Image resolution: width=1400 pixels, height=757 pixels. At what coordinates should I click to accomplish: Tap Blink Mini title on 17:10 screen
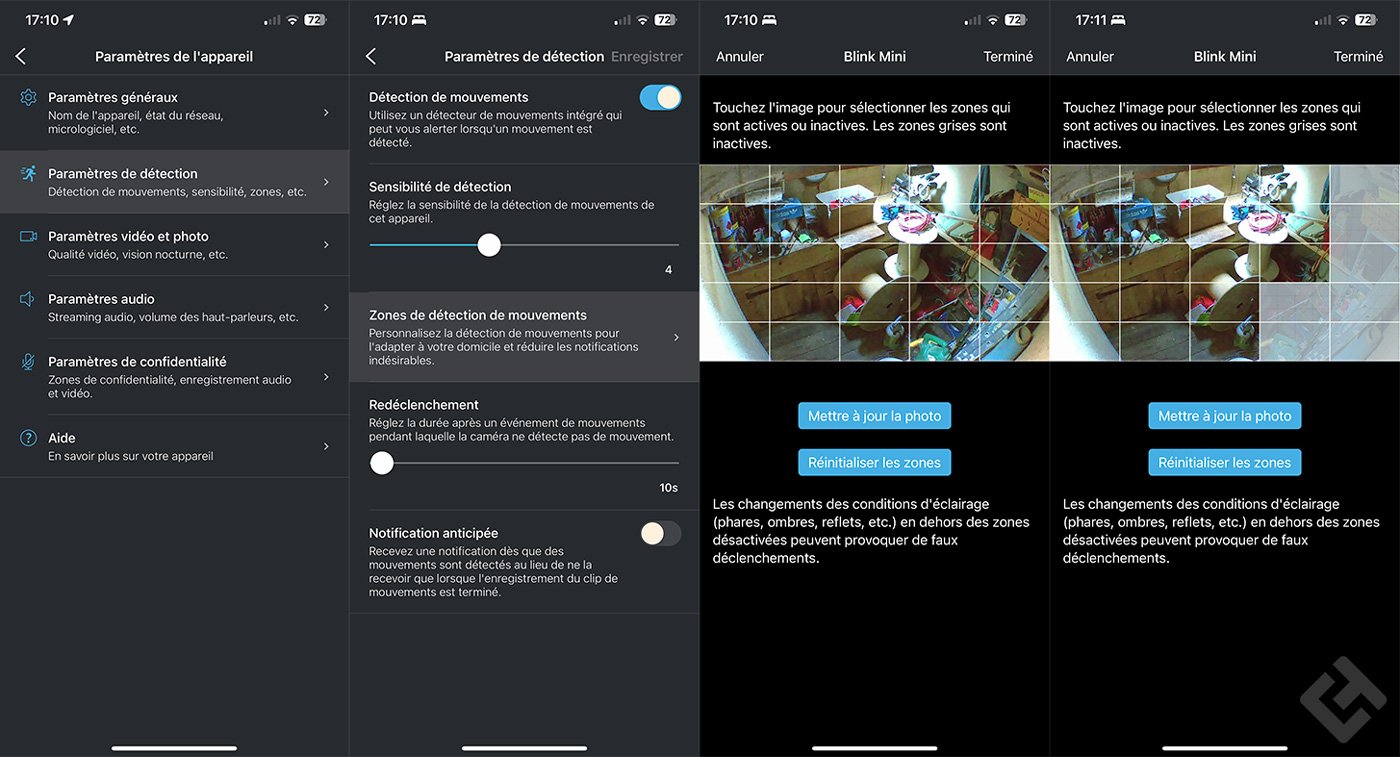pyautogui.click(x=875, y=57)
